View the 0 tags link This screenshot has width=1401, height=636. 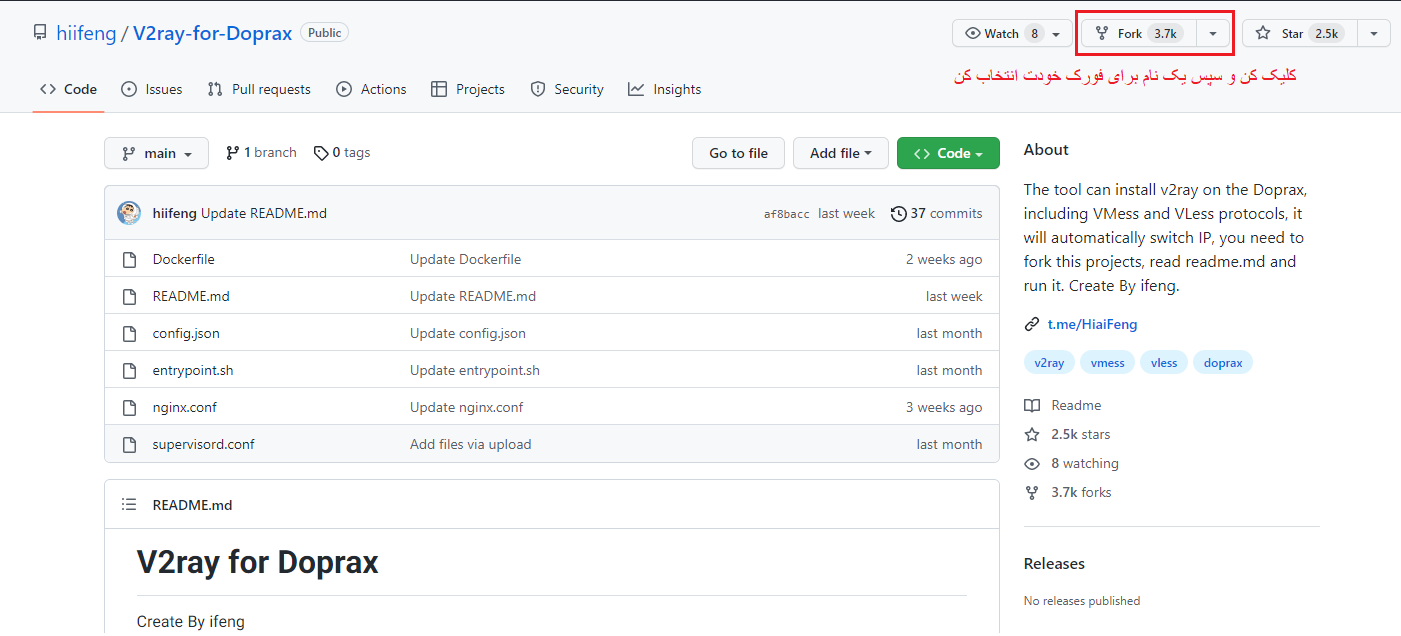pyautogui.click(x=342, y=152)
